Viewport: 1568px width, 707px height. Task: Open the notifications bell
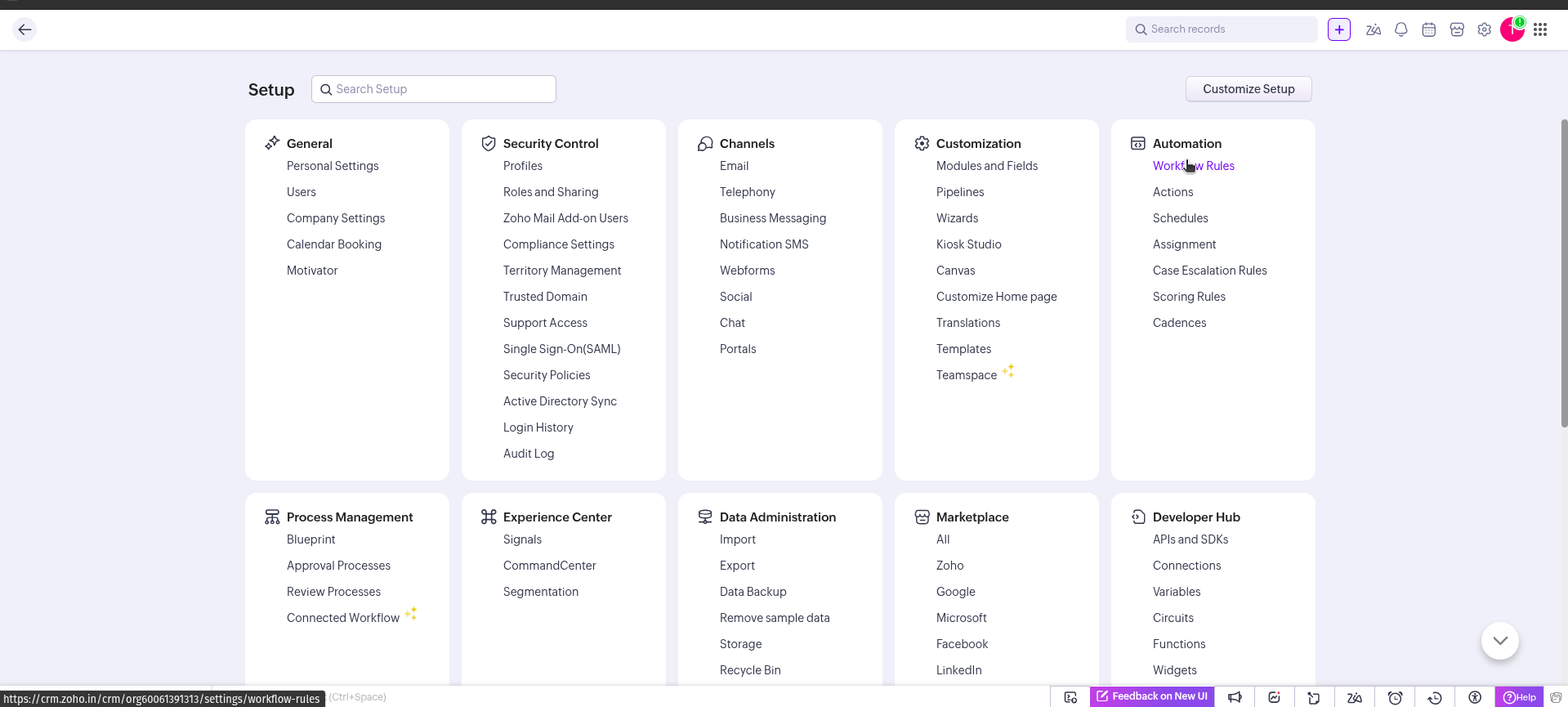pos(1401,30)
